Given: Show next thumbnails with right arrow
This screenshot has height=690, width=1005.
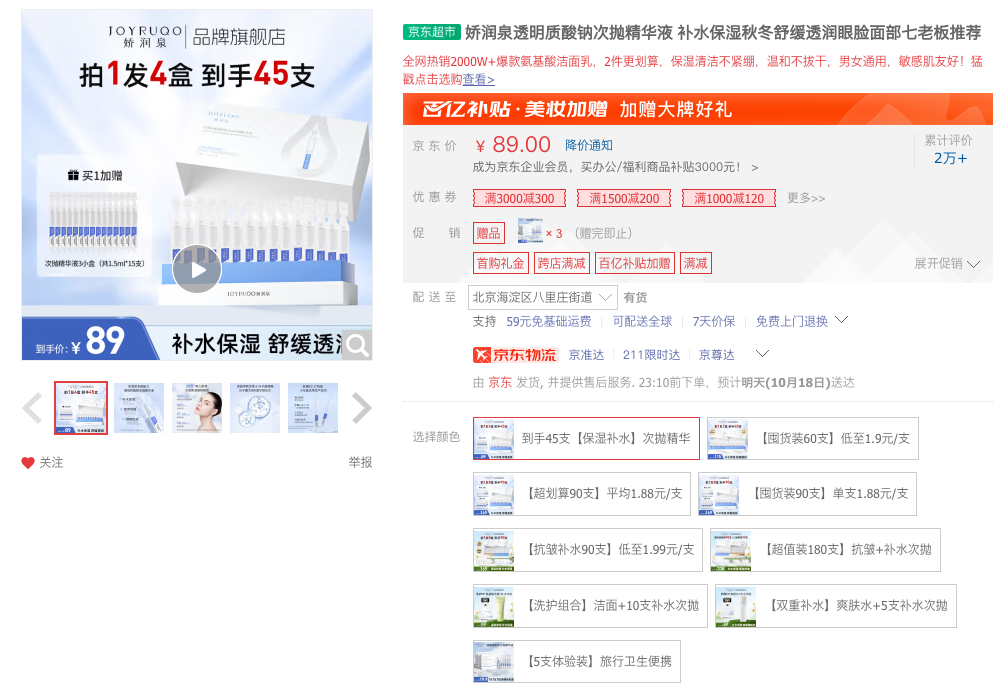Looking at the screenshot, I should coord(362,408).
